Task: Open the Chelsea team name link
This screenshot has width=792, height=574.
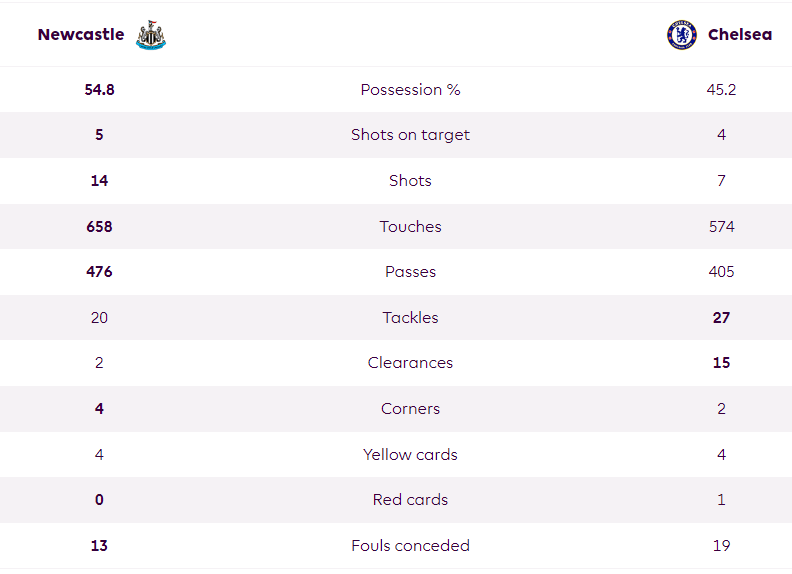Action: [740, 34]
